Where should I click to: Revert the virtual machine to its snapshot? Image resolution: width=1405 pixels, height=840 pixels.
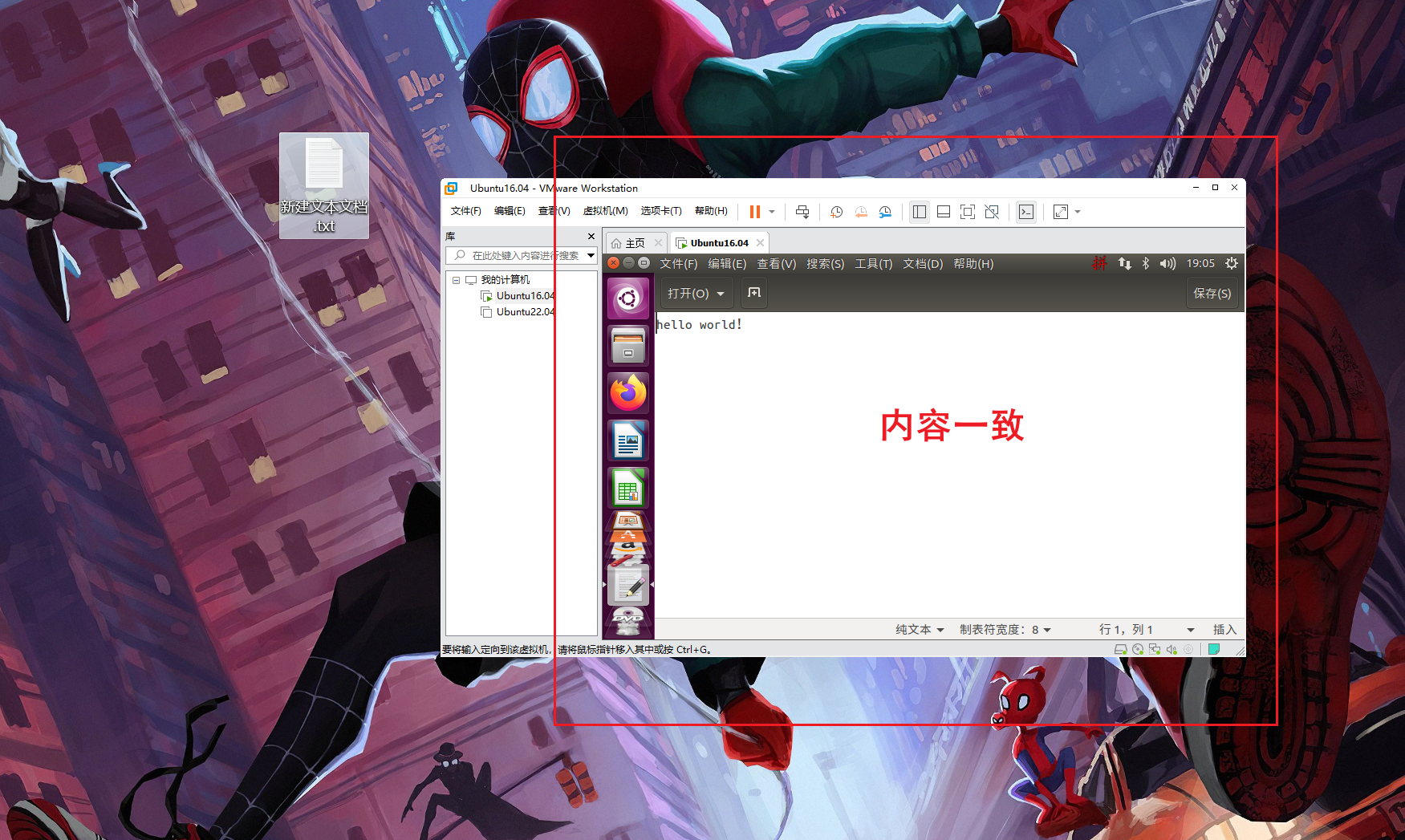861,212
